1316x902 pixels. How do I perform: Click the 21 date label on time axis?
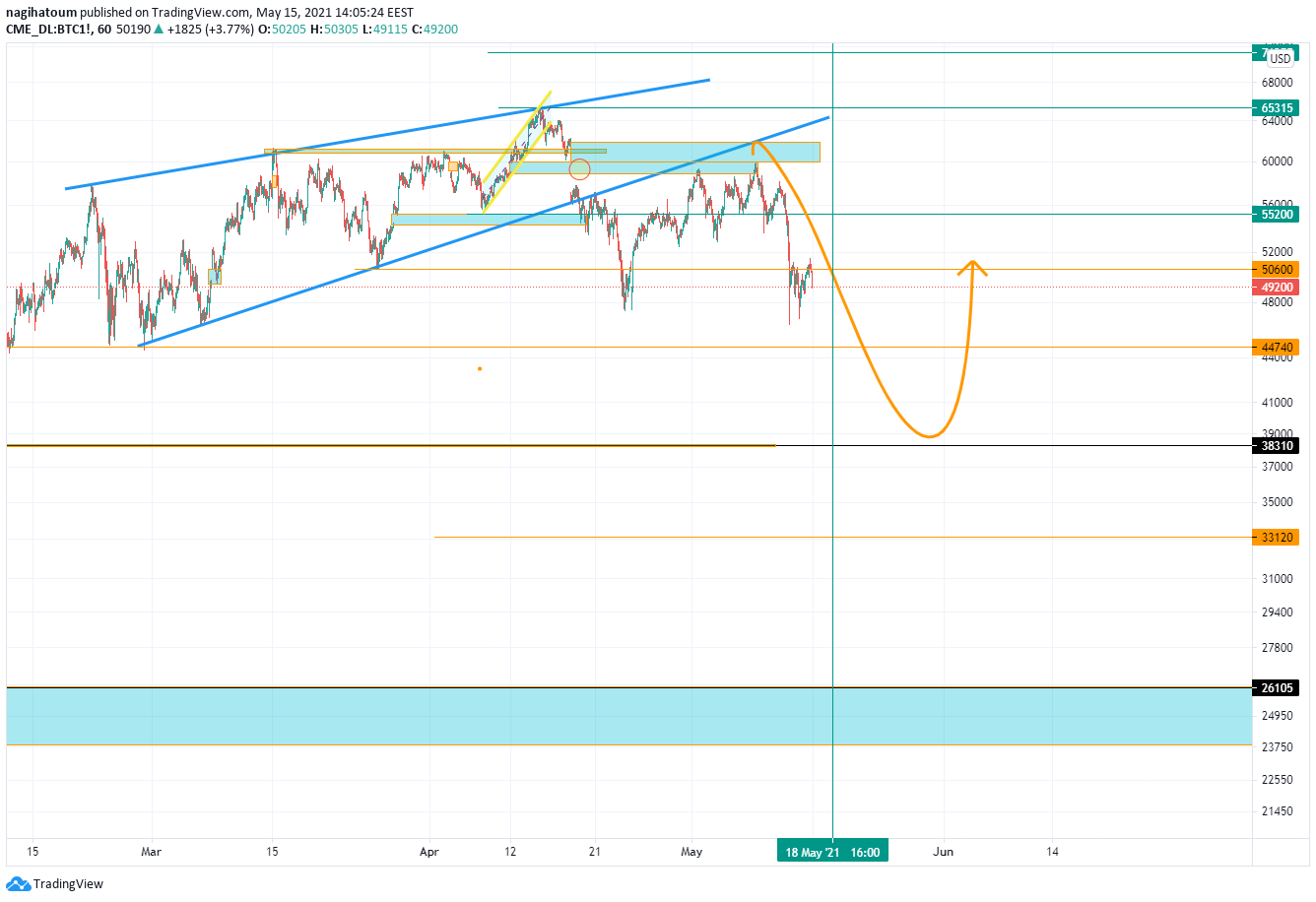point(595,852)
